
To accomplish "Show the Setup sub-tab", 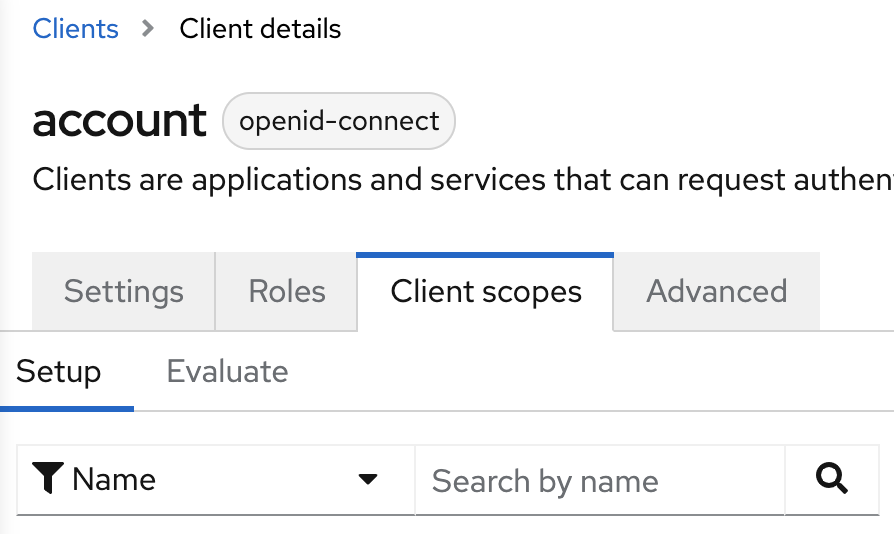I will click(x=59, y=372).
